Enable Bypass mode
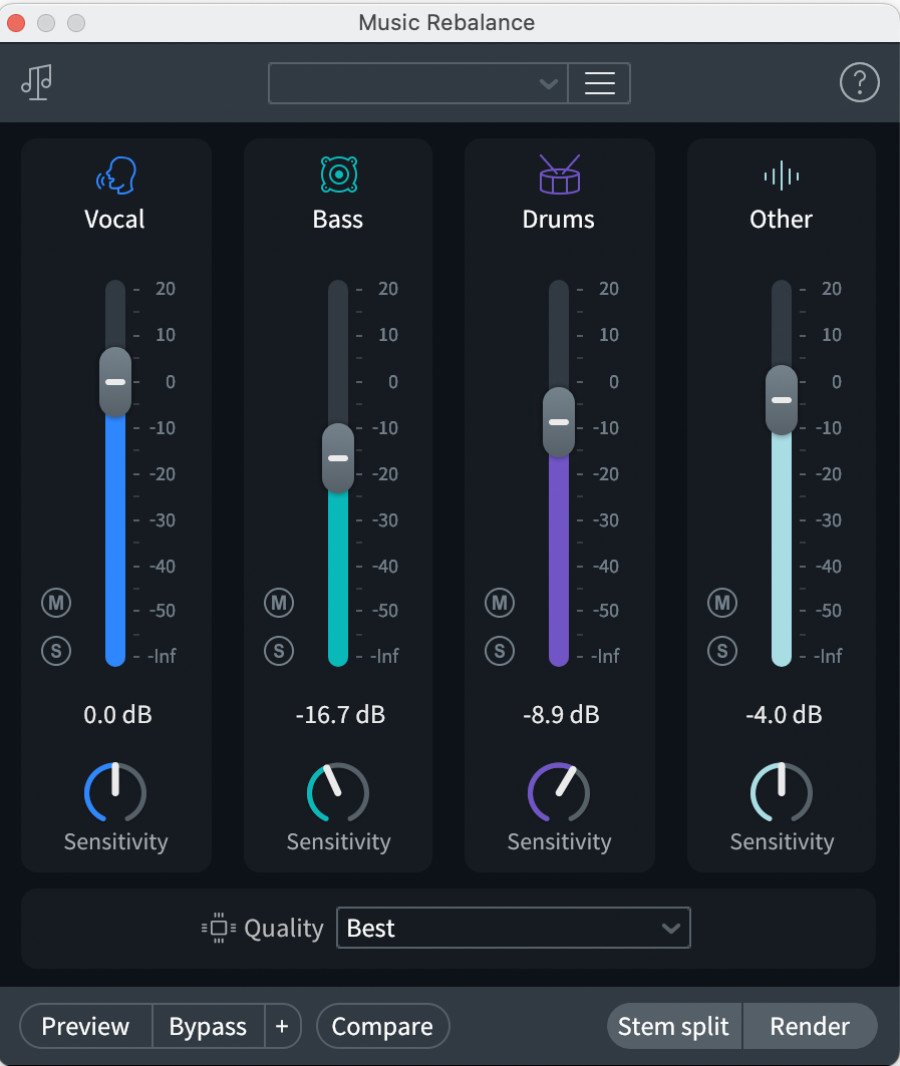This screenshot has height=1066, width=900. [x=207, y=1026]
